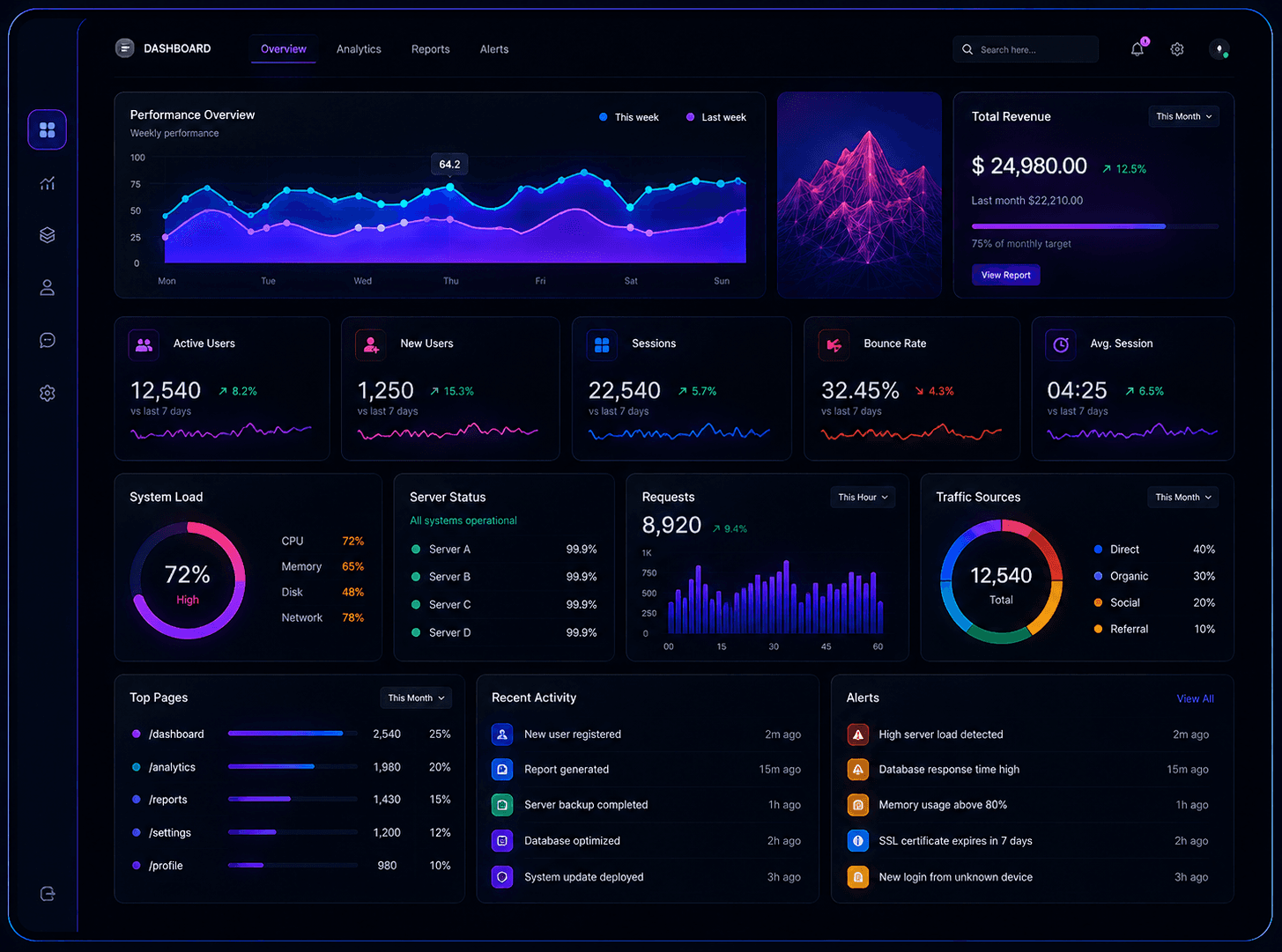The width and height of the screenshot is (1282, 952).
Task: Click the System update deployed icon
Action: click(x=502, y=876)
